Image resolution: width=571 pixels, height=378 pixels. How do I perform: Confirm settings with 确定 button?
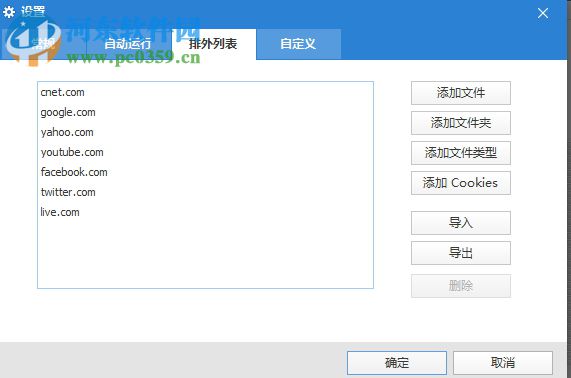pyautogui.click(x=397, y=363)
